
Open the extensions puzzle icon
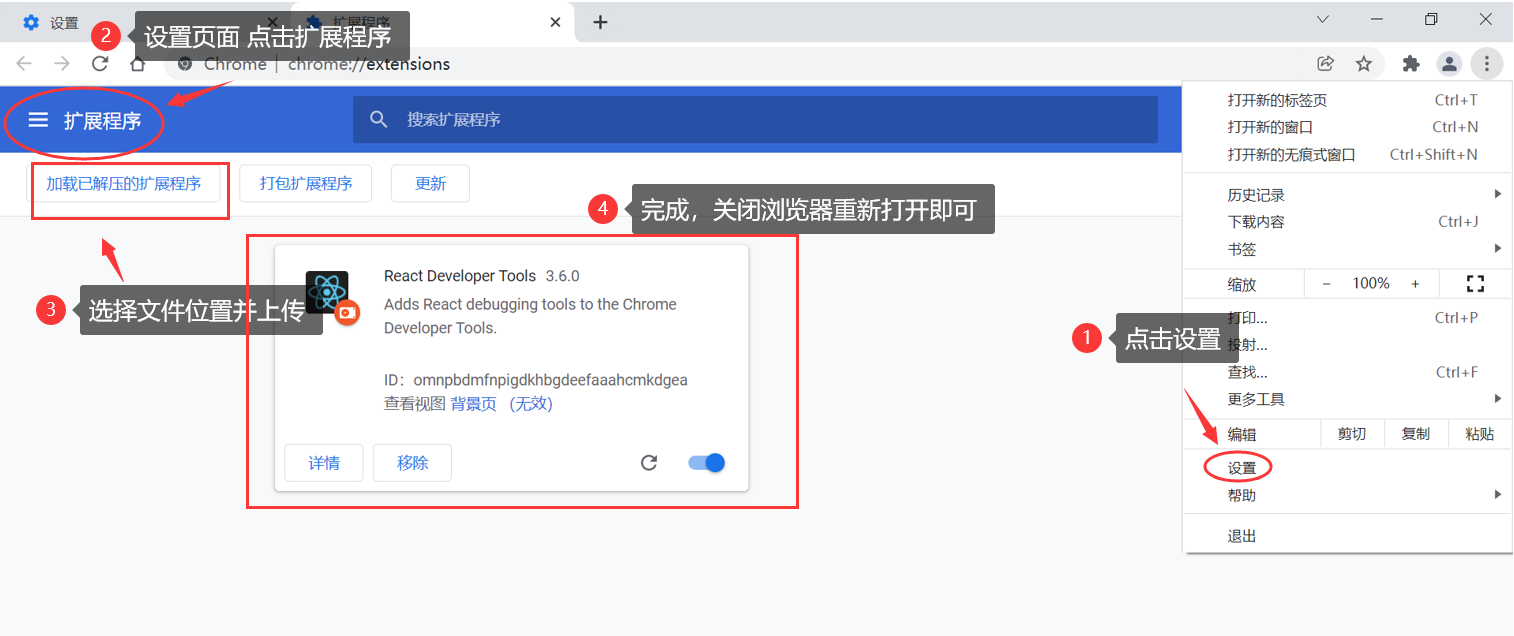[1411, 64]
